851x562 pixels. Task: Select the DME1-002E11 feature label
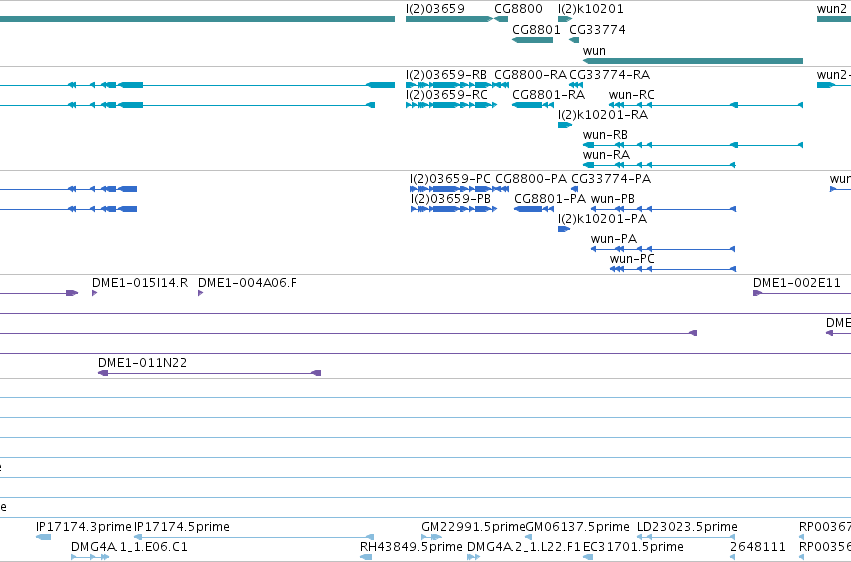(797, 283)
